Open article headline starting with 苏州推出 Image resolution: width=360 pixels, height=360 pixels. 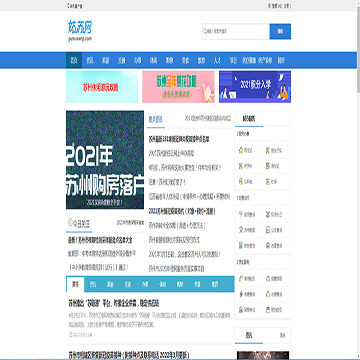pyautogui.click(x=114, y=304)
